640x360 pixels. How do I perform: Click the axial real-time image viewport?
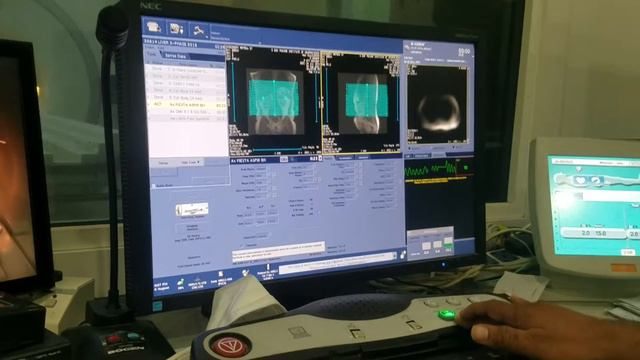click(x=438, y=104)
